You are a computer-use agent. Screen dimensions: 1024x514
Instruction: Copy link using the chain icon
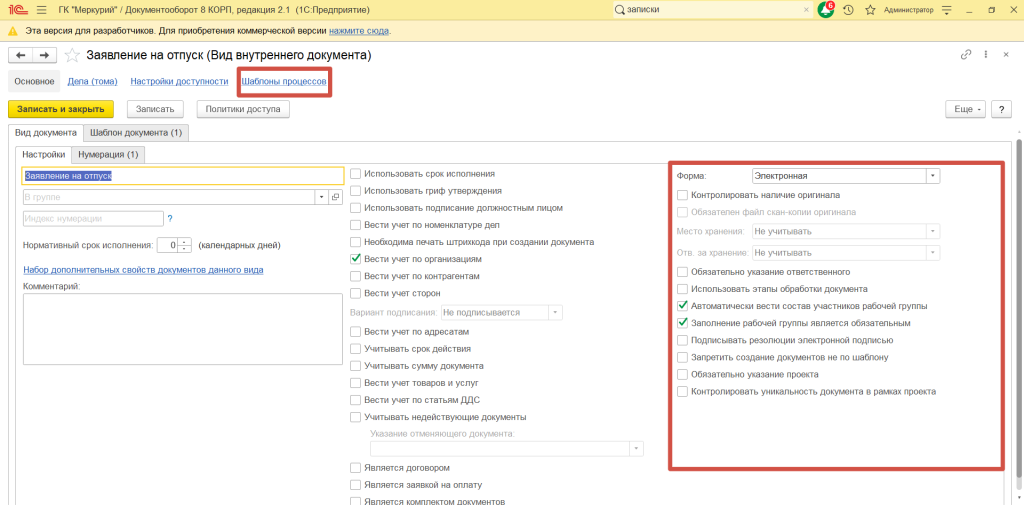click(x=966, y=55)
